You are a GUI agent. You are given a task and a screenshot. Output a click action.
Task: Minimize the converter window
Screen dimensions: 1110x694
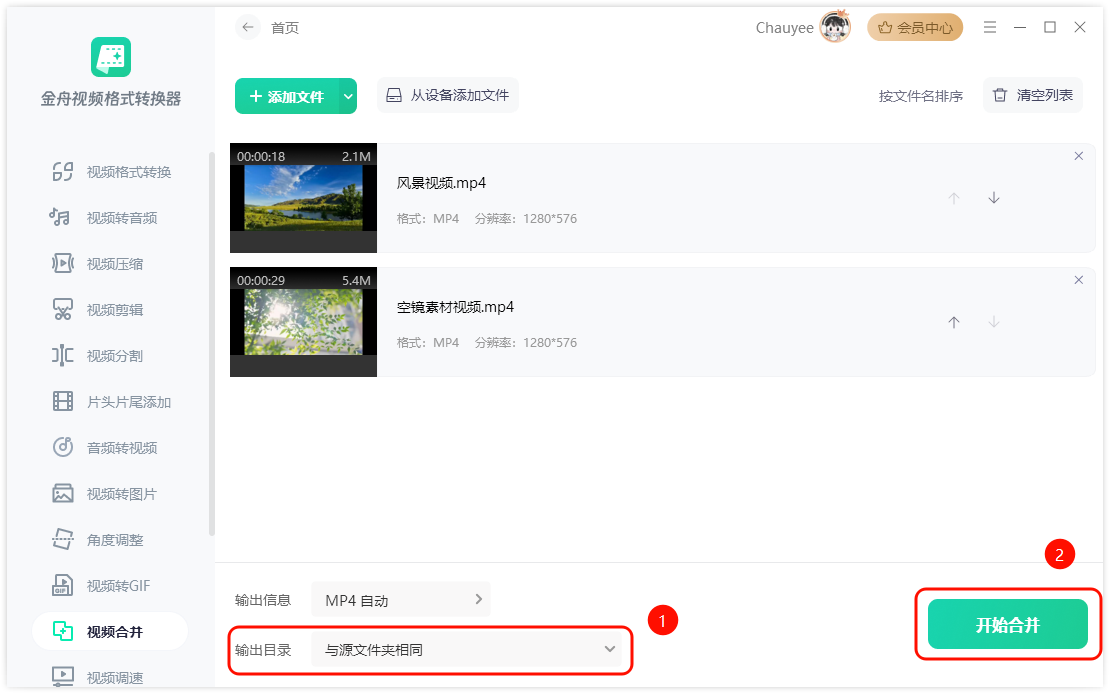(x=1020, y=27)
